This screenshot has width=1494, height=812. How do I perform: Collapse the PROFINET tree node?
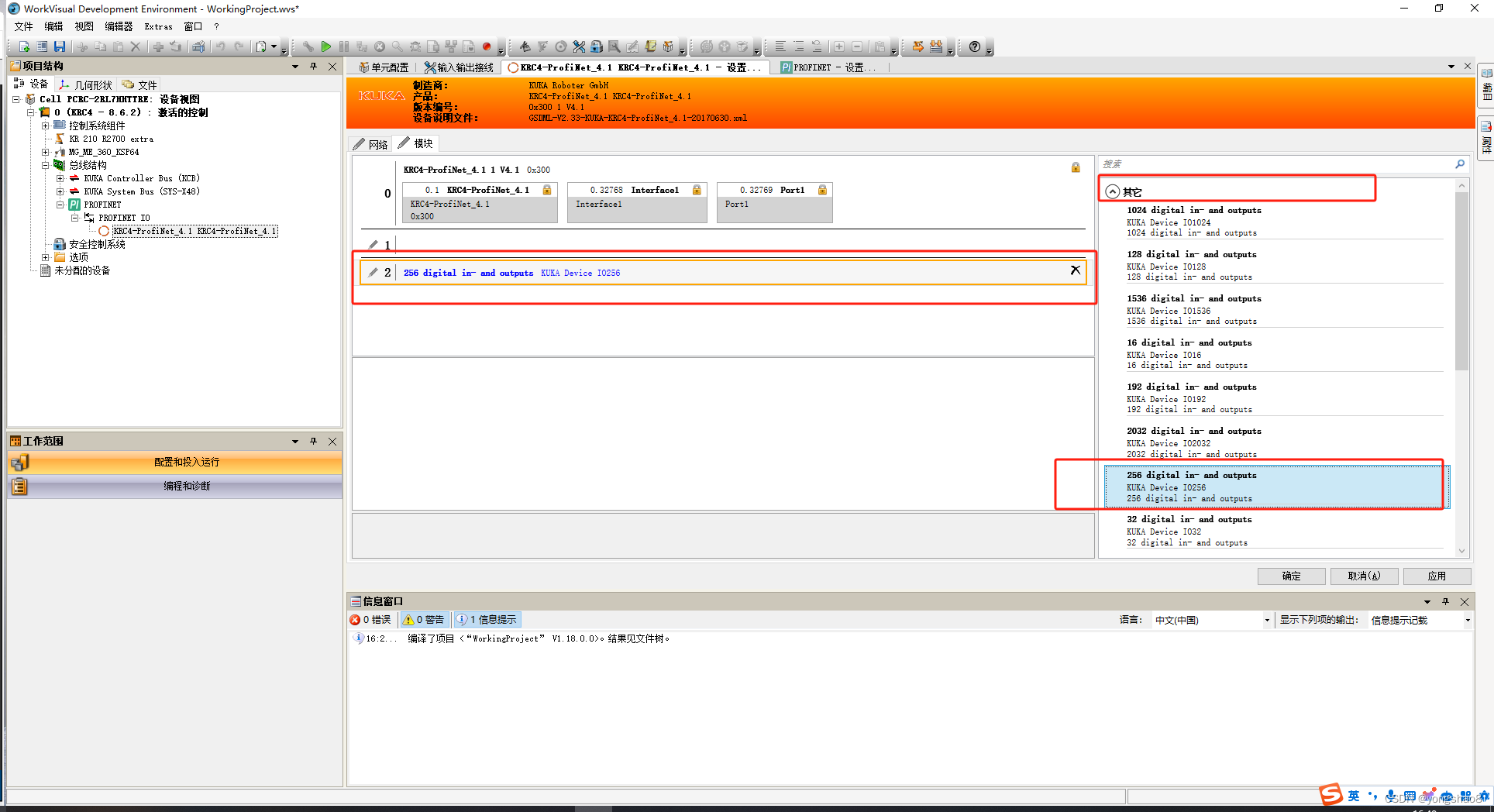[60, 205]
